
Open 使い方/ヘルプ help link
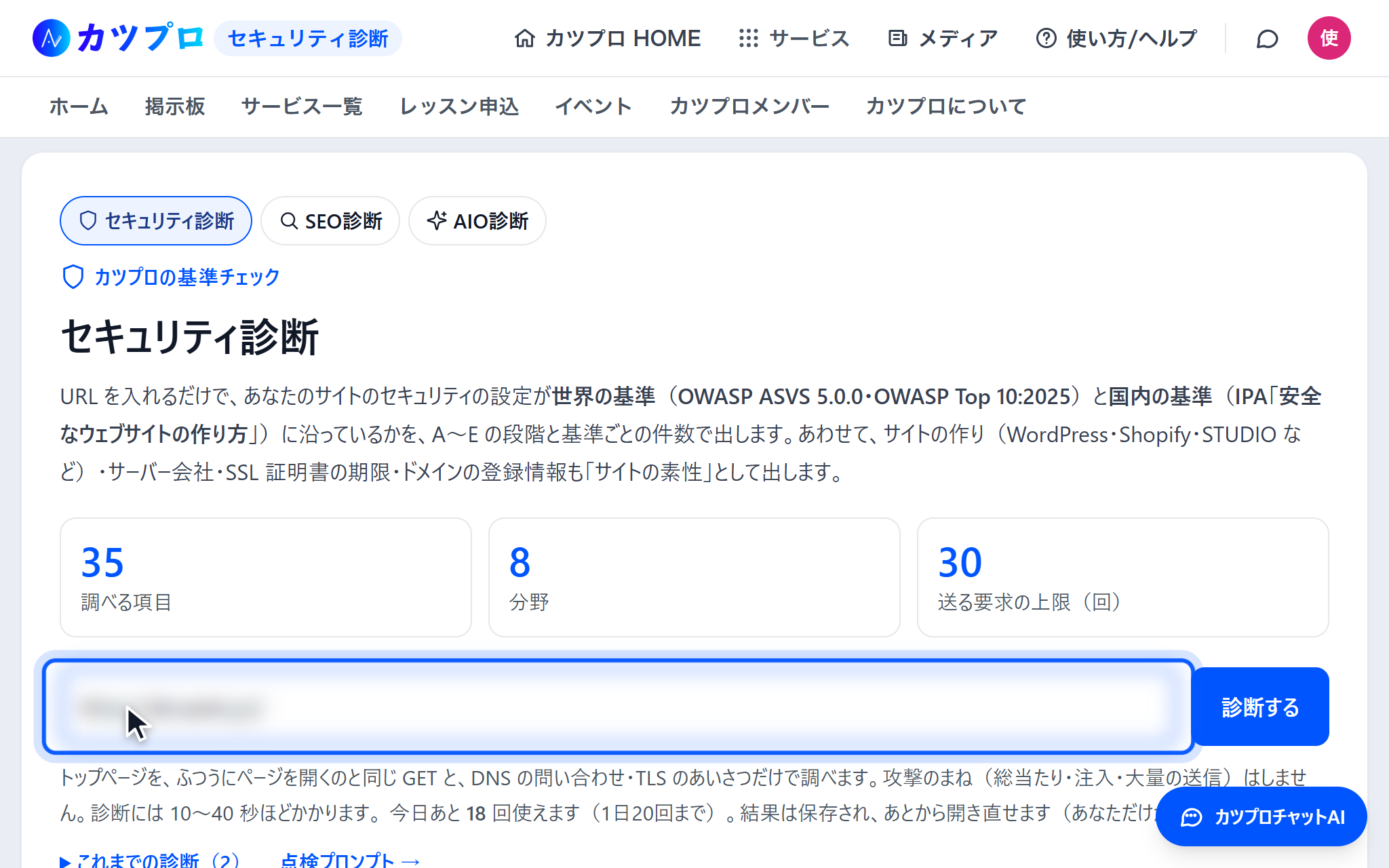[1116, 39]
